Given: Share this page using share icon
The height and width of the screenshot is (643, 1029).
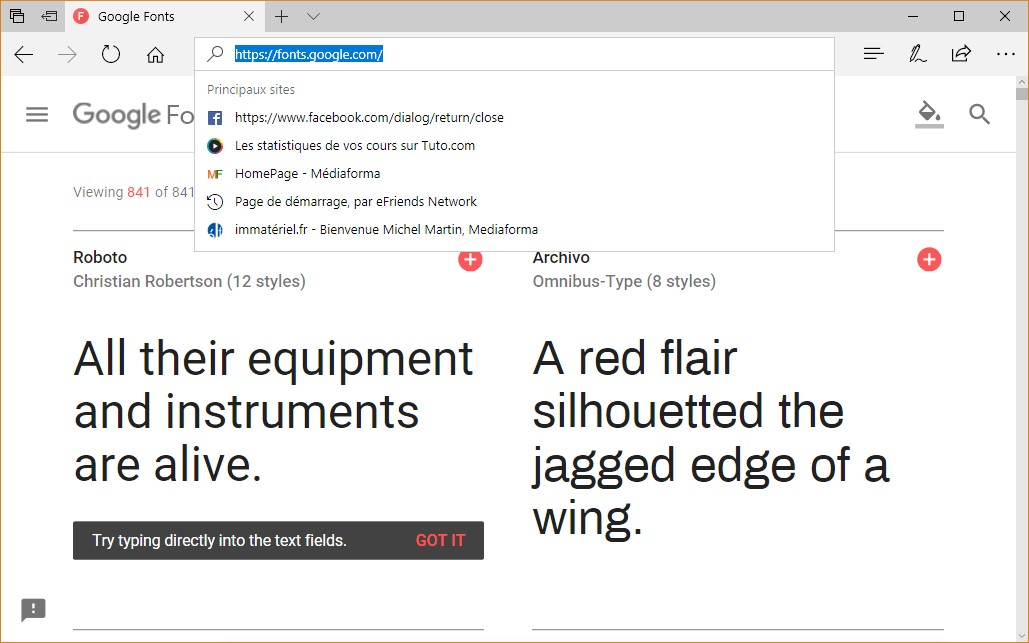Looking at the screenshot, I should (961, 54).
